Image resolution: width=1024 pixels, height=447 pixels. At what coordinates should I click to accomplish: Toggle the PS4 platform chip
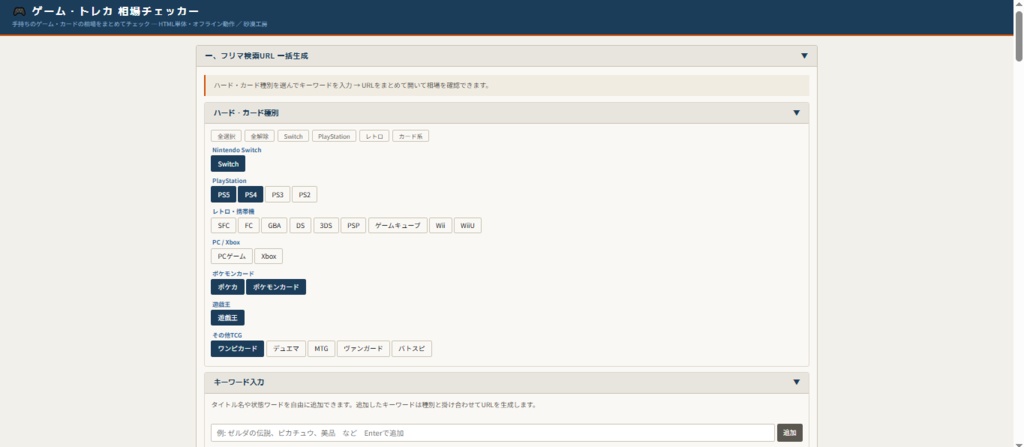click(x=250, y=195)
